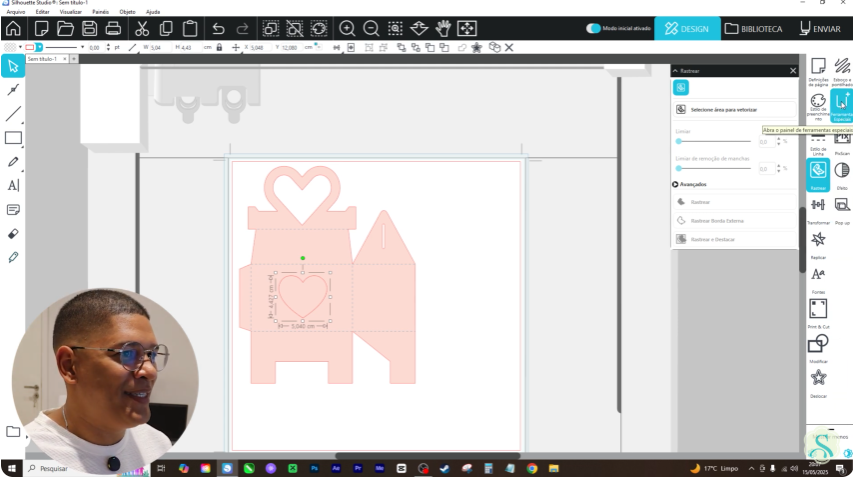Screen dimensions: 853x477
Task: Switch to the ENVIAR tab
Action: click(x=820, y=28)
